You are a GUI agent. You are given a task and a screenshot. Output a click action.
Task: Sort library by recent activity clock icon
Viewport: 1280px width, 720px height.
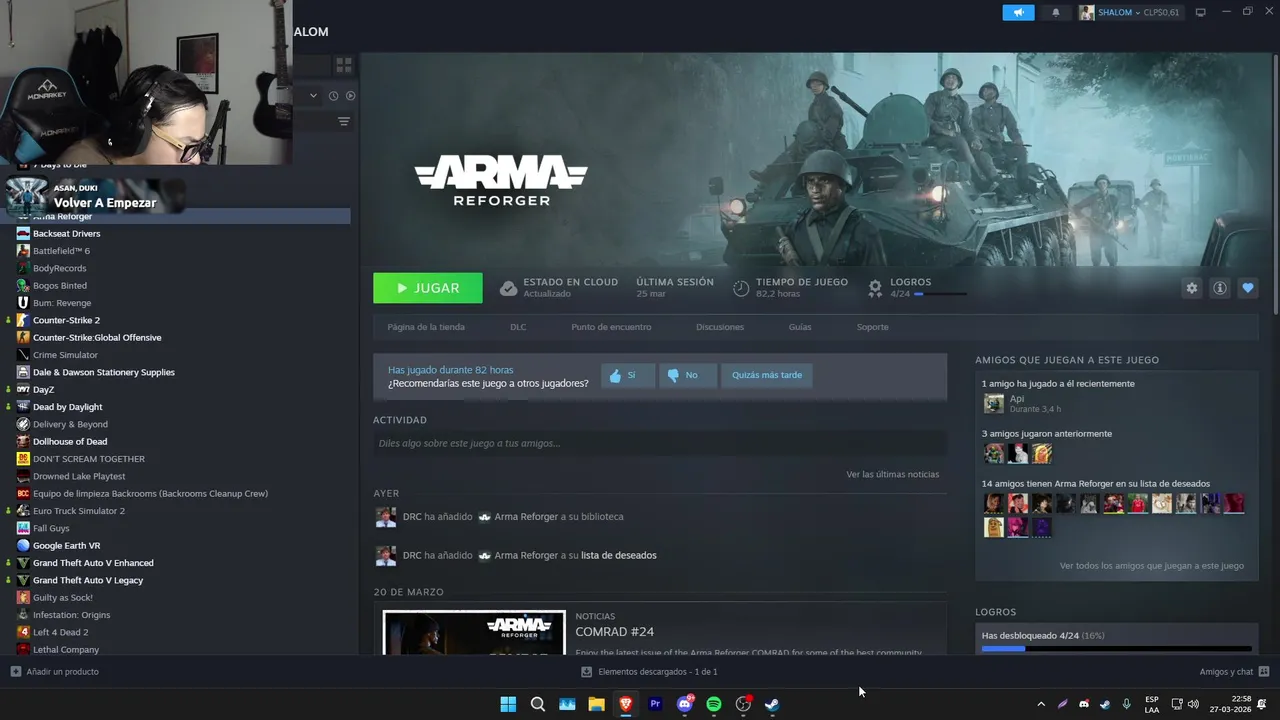tap(334, 96)
